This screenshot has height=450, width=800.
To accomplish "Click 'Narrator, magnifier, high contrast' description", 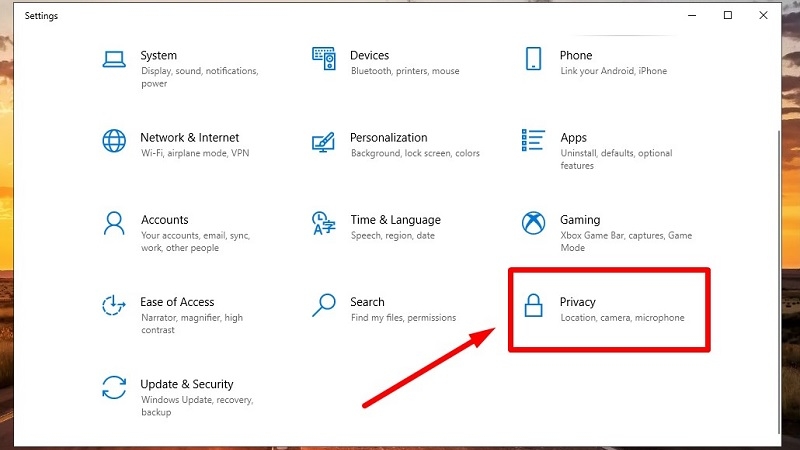I will click(192, 323).
